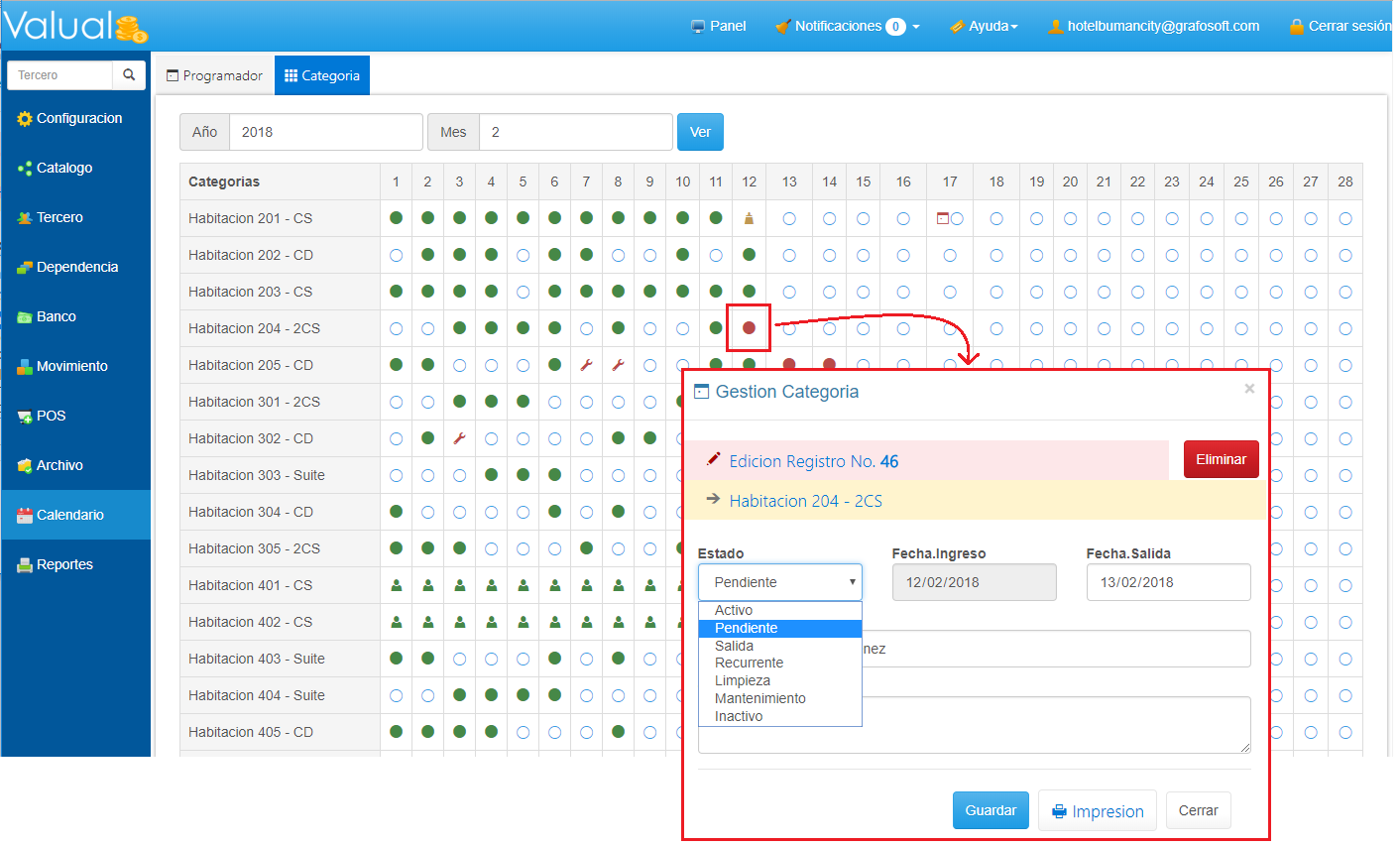Open Banco sidebar section

click(x=47, y=316)
